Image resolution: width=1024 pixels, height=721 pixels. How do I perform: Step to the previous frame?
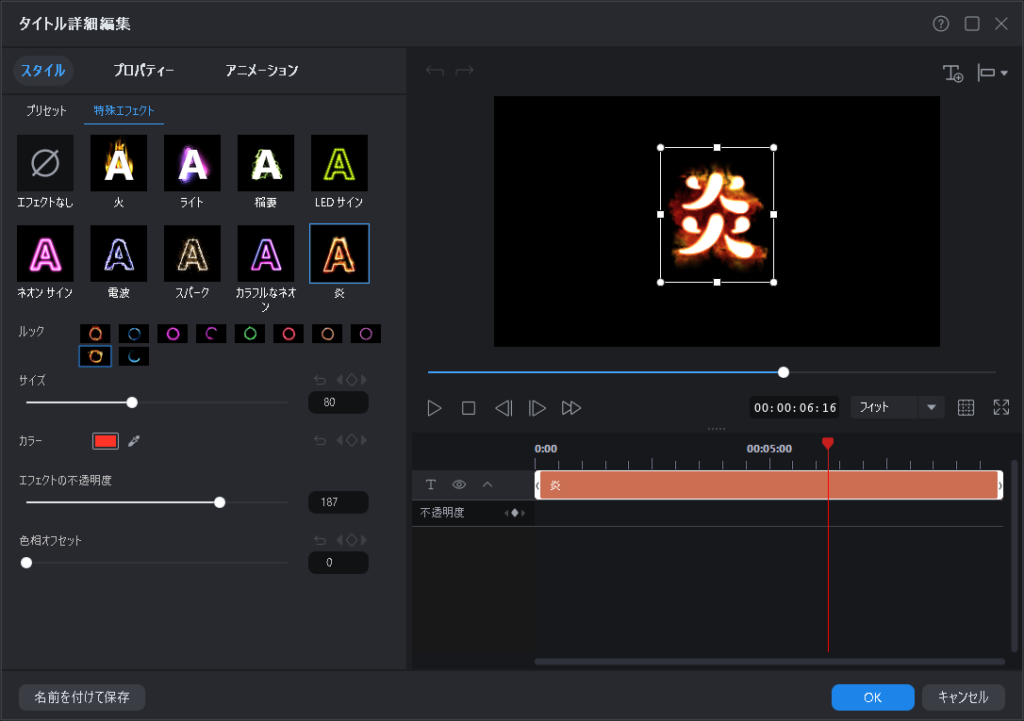pyautogui.click(x=503, y=408)
